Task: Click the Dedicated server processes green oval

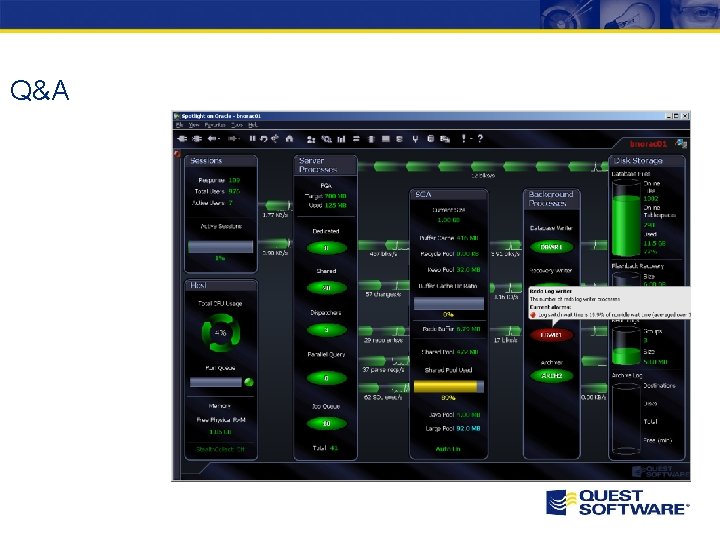Action: (x=326, y=248)
